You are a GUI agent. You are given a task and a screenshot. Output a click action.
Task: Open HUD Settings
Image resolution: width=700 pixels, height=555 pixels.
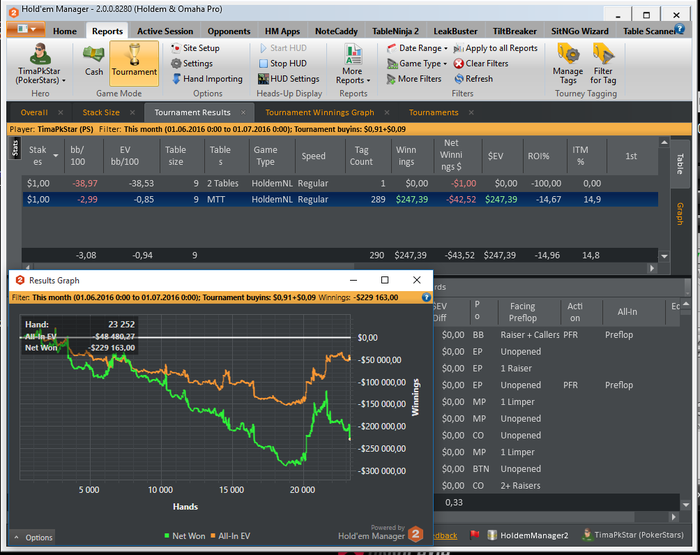289,79
